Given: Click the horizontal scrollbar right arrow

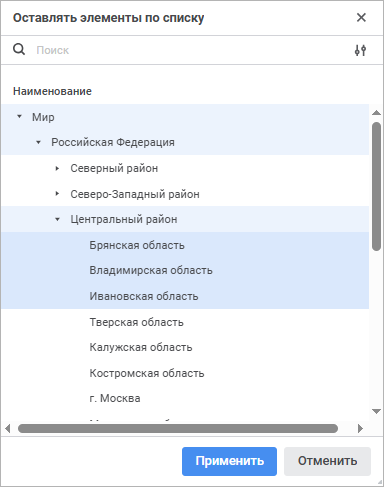Looking at the screenshot, I should click(360, 428).
